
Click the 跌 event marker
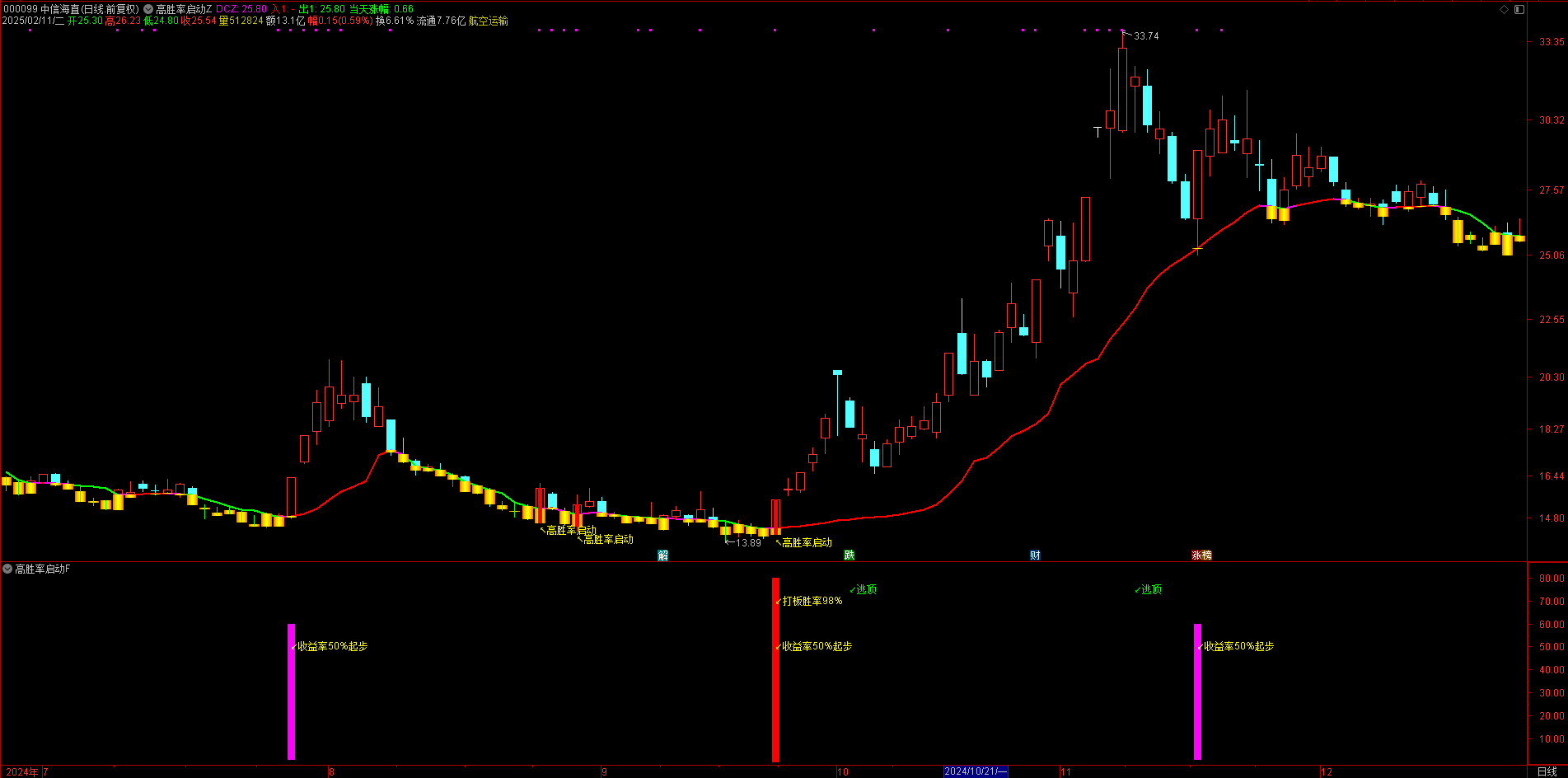coord(850,555)
